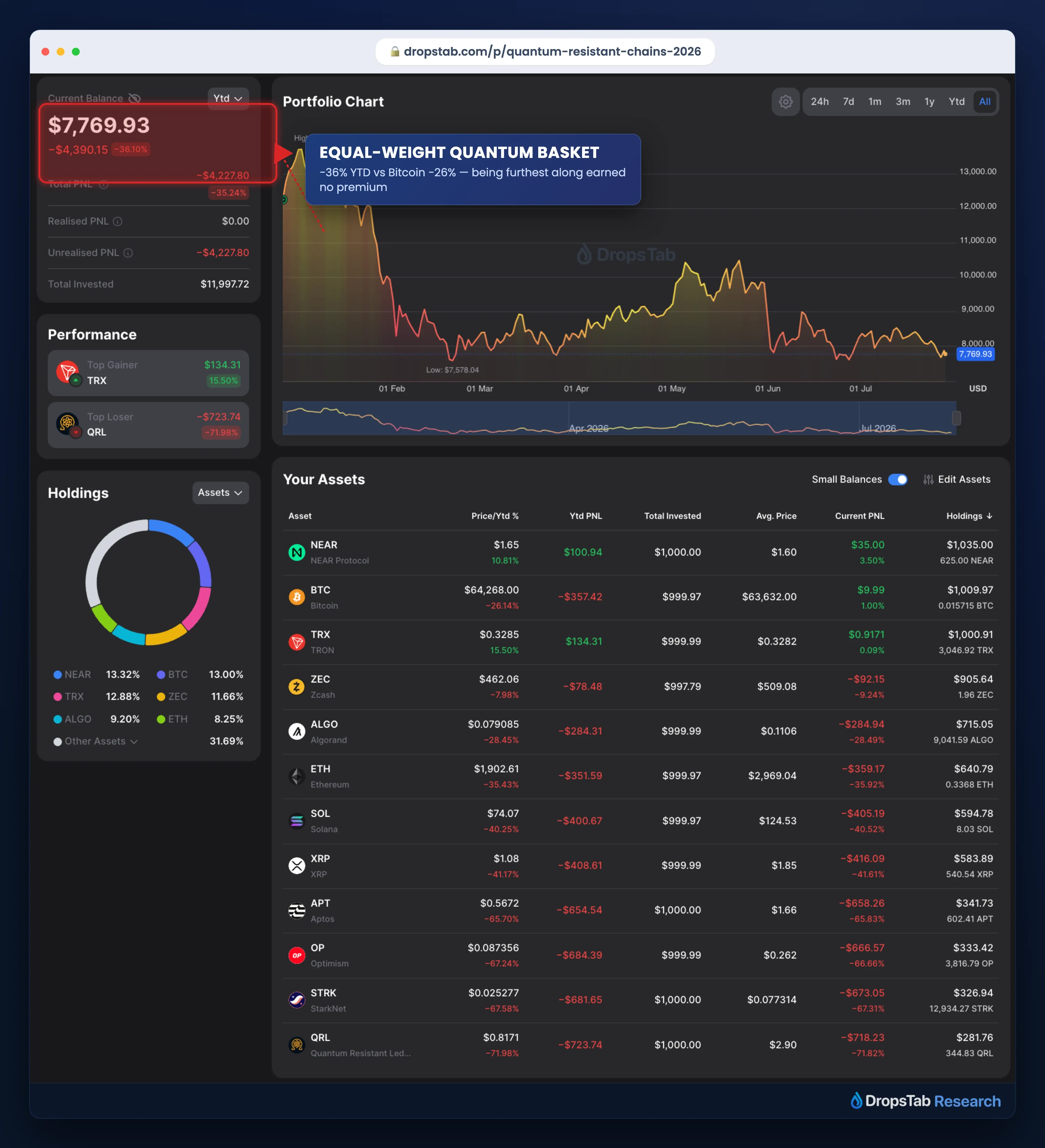Click the 7,769.93 current price marker on chart
The width and height of the screenshot is (1045, 1148).
click(x=975, y=354)
